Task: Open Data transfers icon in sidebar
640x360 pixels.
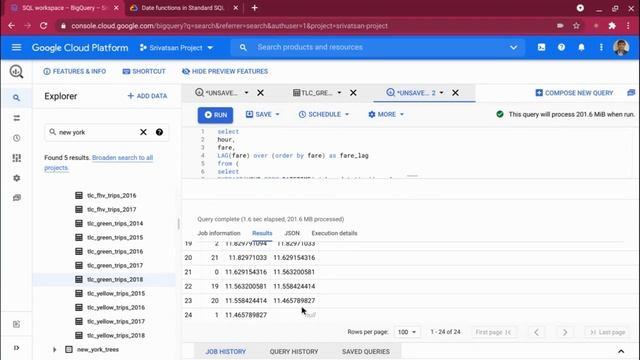Action: [16, 118]
